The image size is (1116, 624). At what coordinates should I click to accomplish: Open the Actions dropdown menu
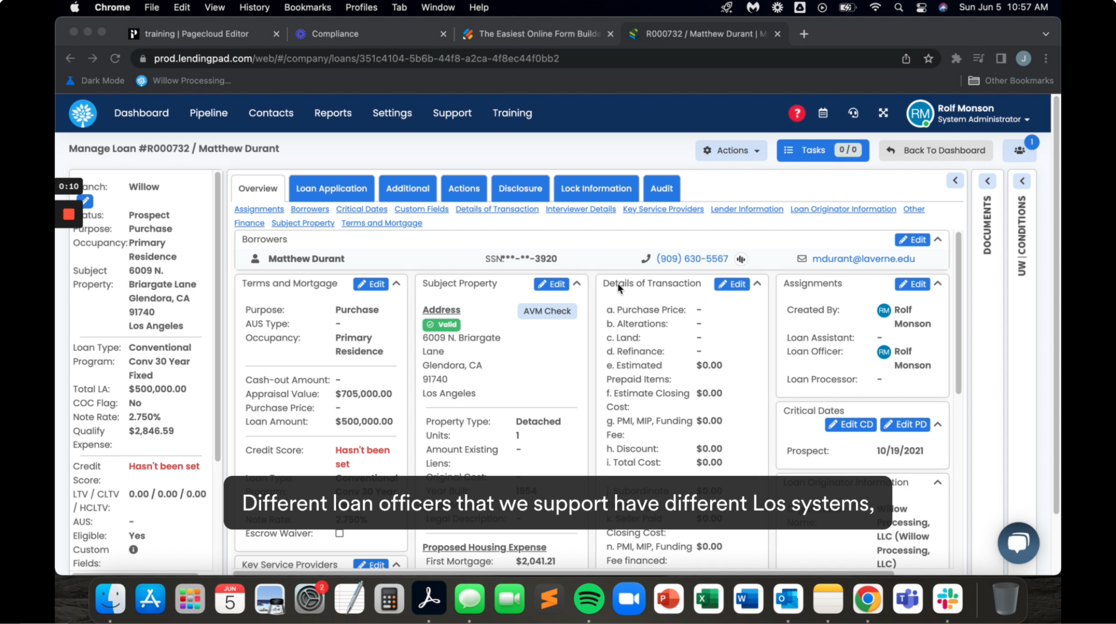coord(731,150)
